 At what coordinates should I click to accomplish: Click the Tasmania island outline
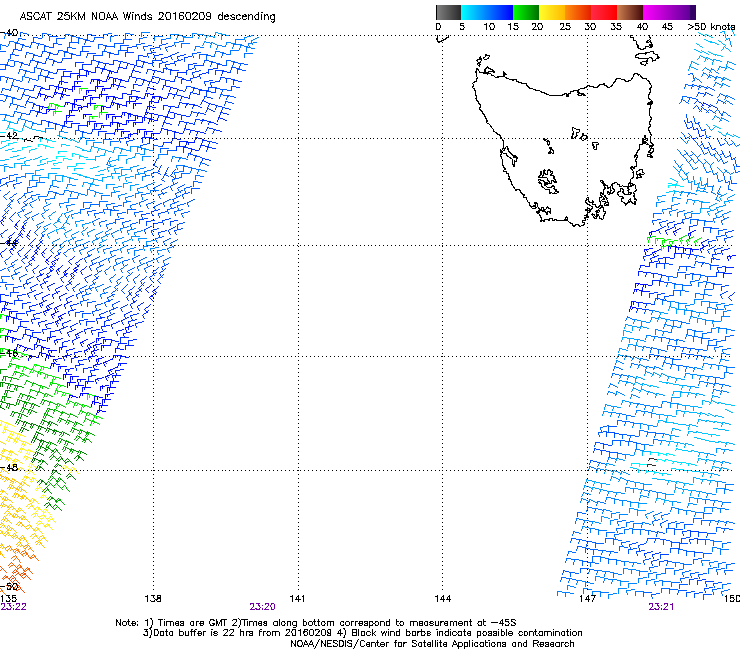click(563, 149)
